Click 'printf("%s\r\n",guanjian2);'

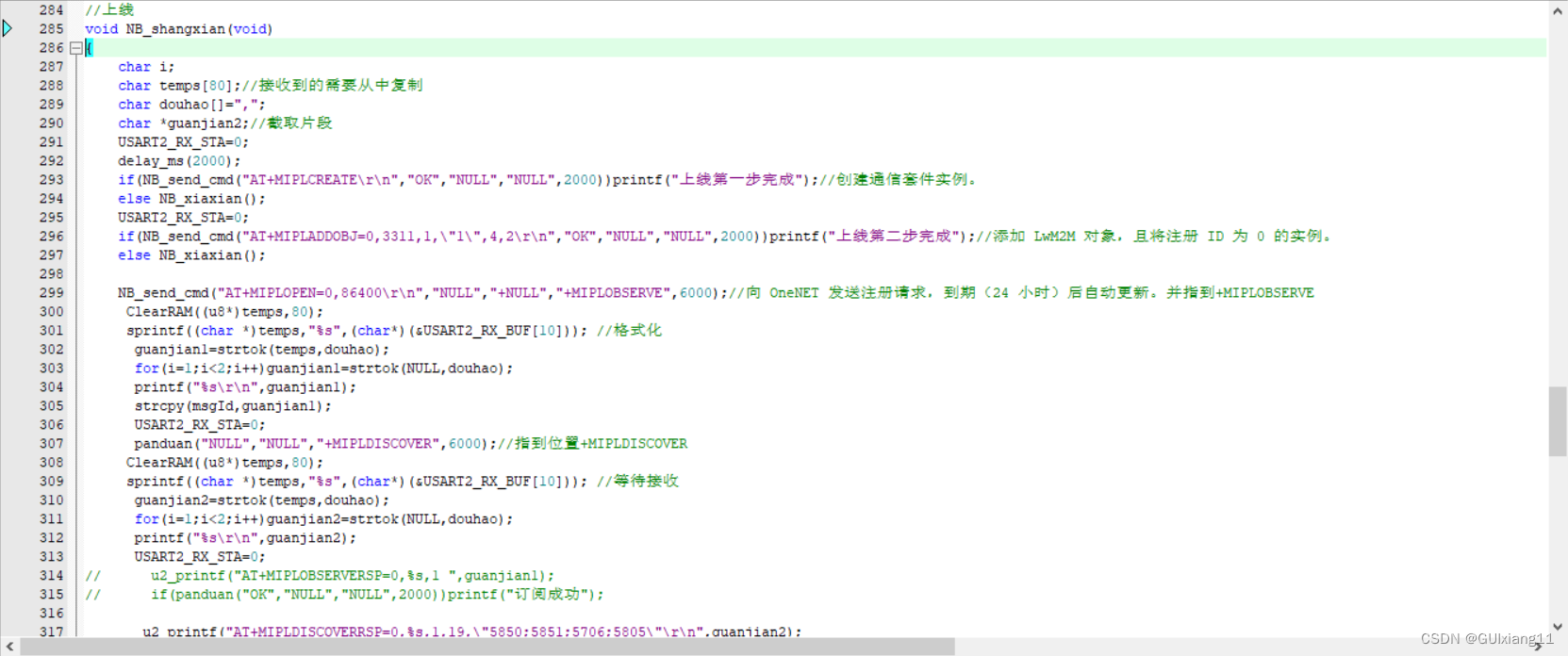tap(245, 538)
